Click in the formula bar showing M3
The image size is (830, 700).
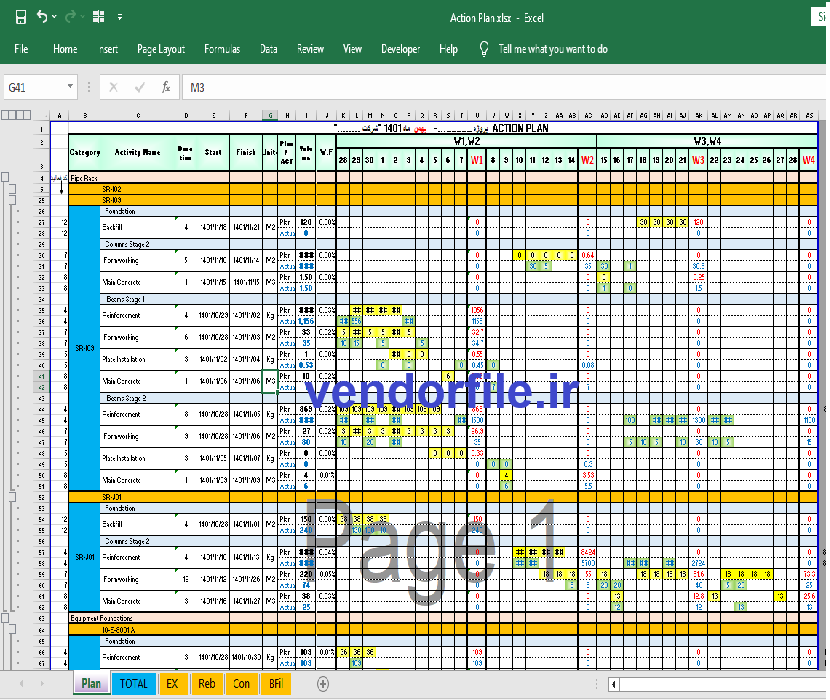pyautogui.click(x=503, y=87)
